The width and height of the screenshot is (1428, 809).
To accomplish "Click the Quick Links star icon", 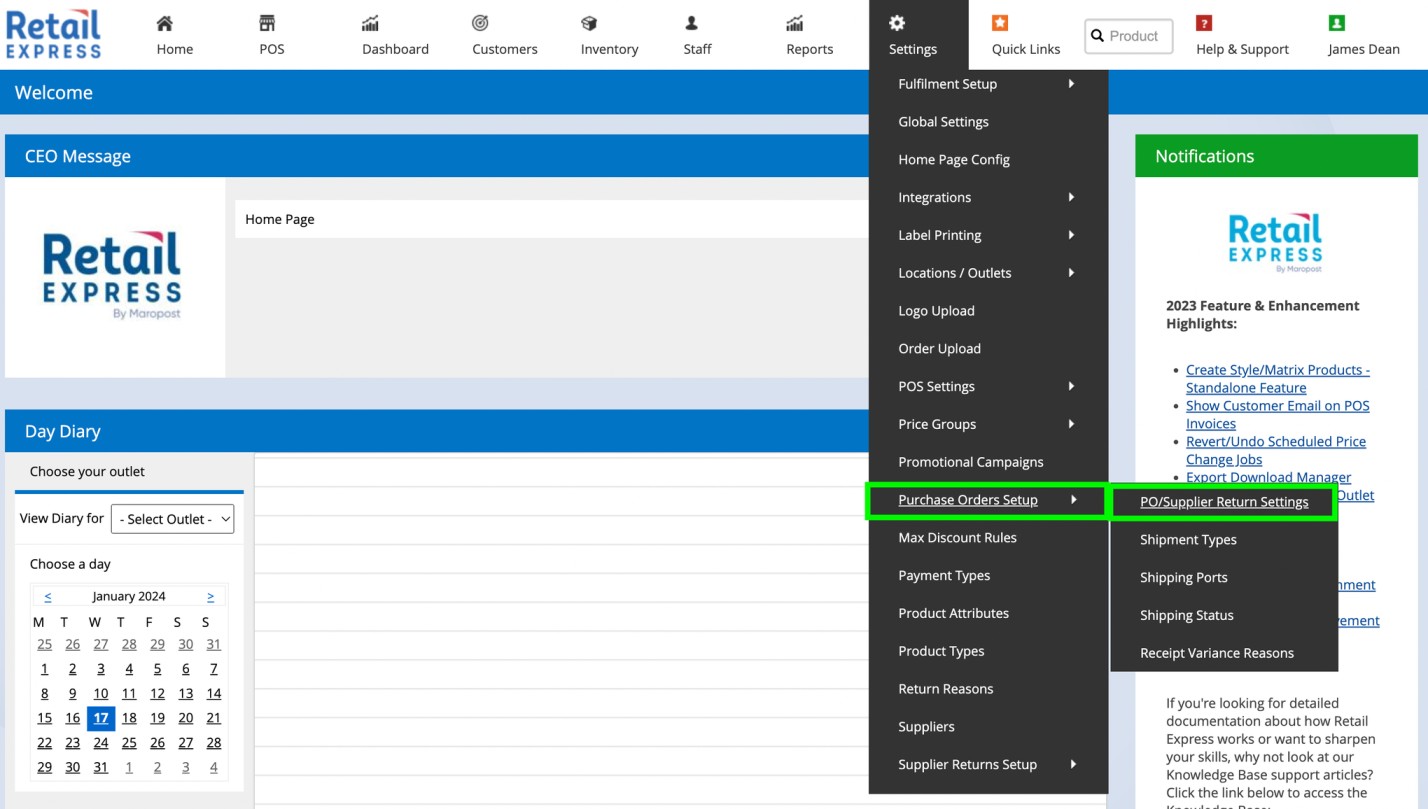I will (x=1000, y=23).
